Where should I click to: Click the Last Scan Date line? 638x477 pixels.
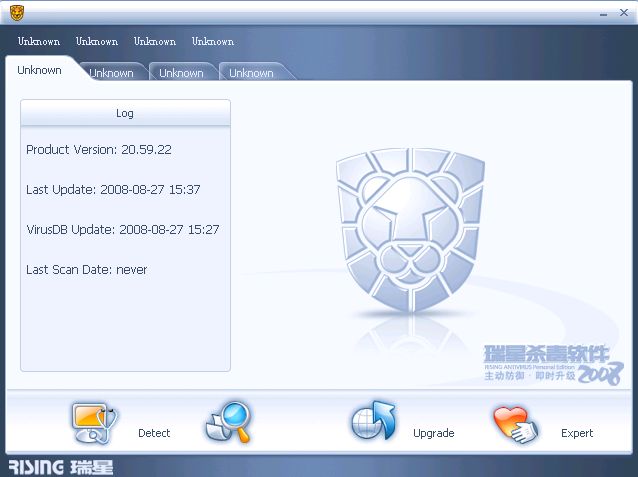point(87,270)
